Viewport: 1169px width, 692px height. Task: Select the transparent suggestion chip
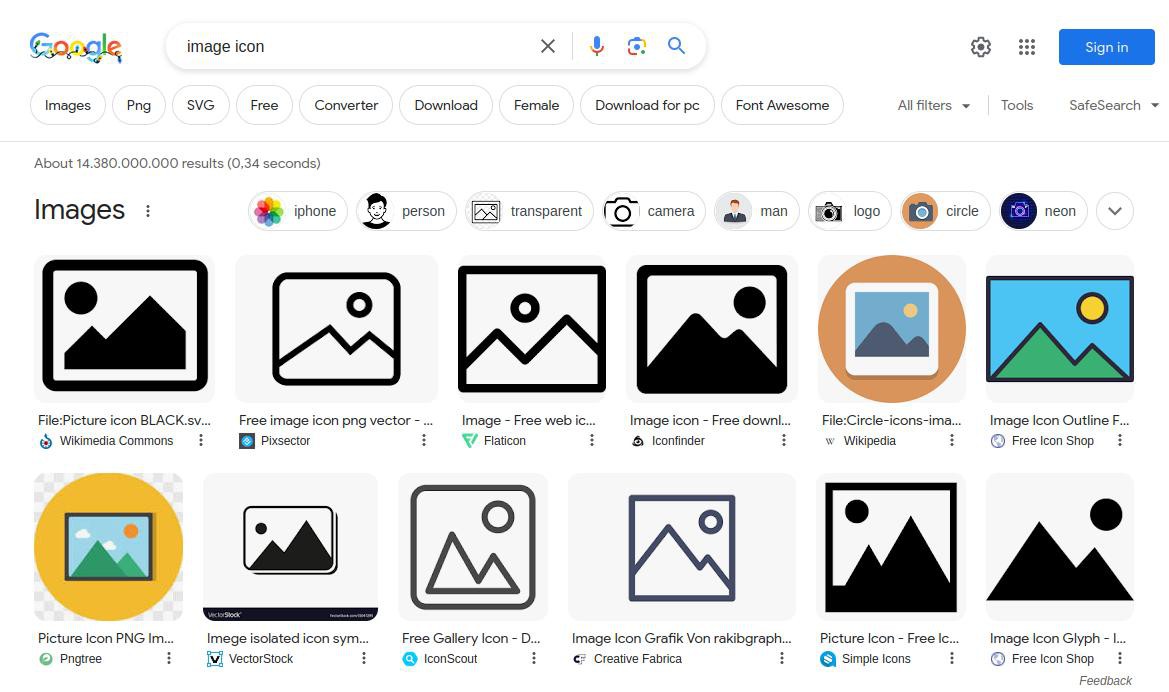pos(529,211)
